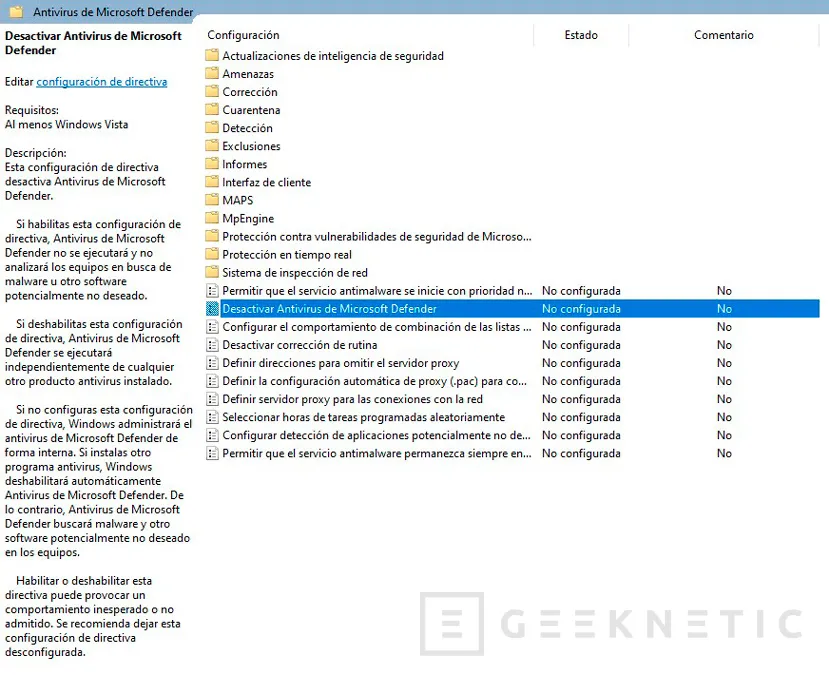The image size is (829, 675).
Task: Select the Corrección folder name
Action: point(250,91)
